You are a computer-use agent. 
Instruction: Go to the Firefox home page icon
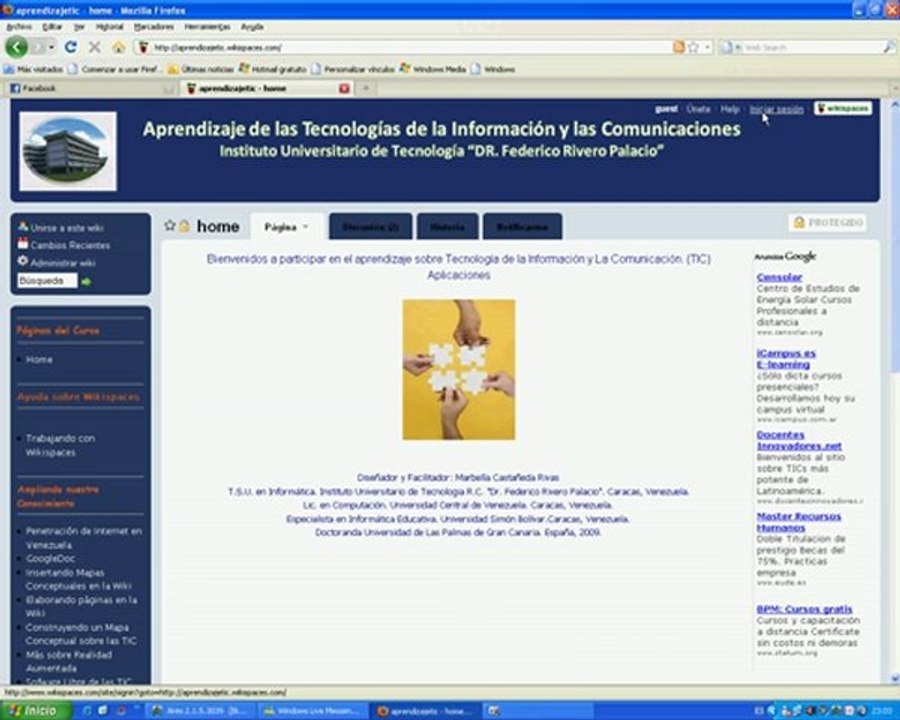[x=118, y=47]
